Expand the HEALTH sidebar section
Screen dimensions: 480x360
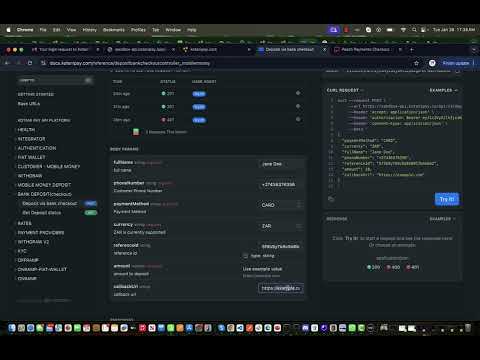tap(26, 130)
